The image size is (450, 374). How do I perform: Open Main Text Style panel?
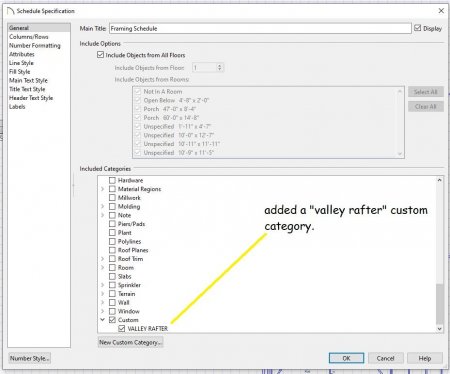28,80
